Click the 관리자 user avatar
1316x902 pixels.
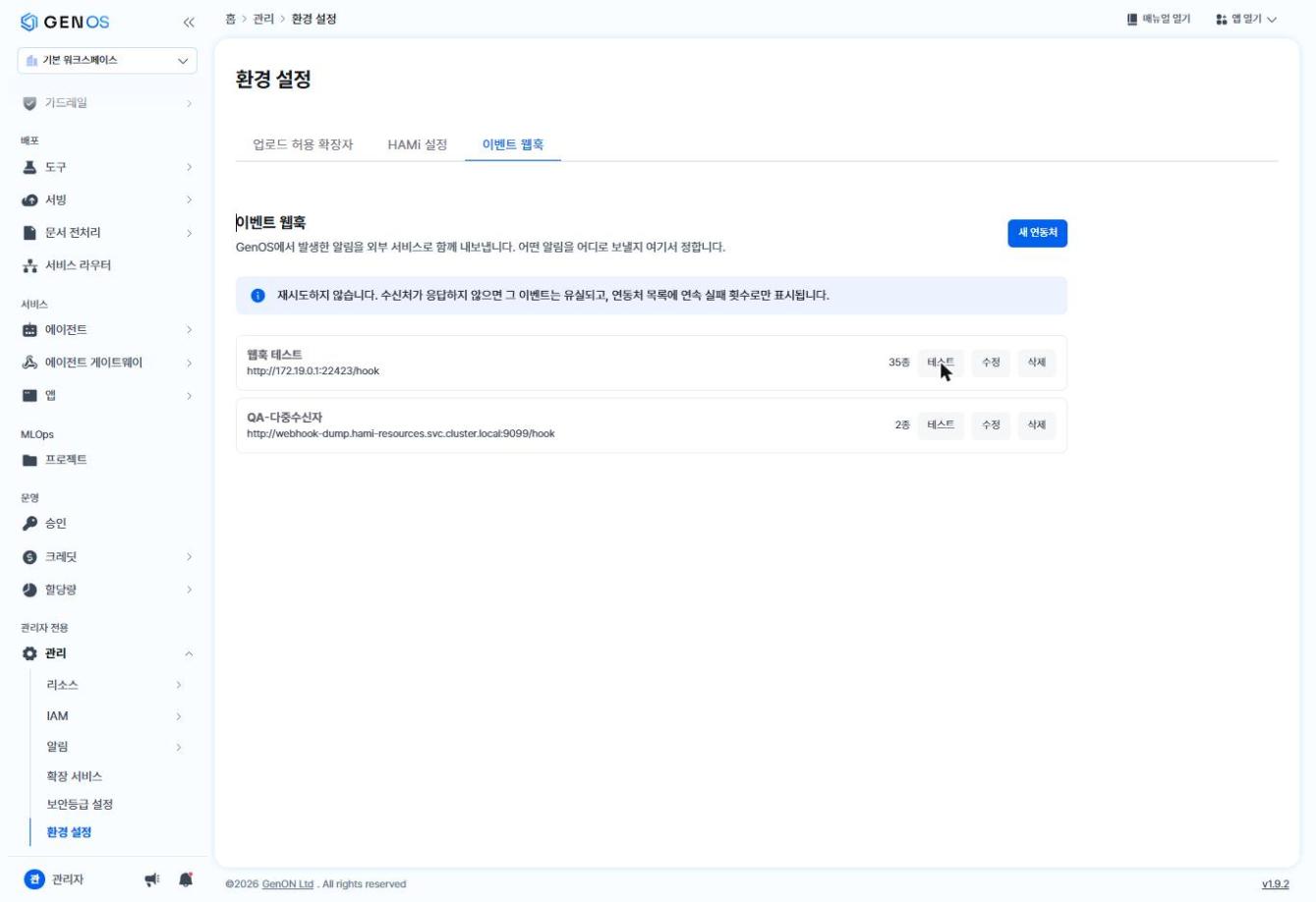(34, 879)
